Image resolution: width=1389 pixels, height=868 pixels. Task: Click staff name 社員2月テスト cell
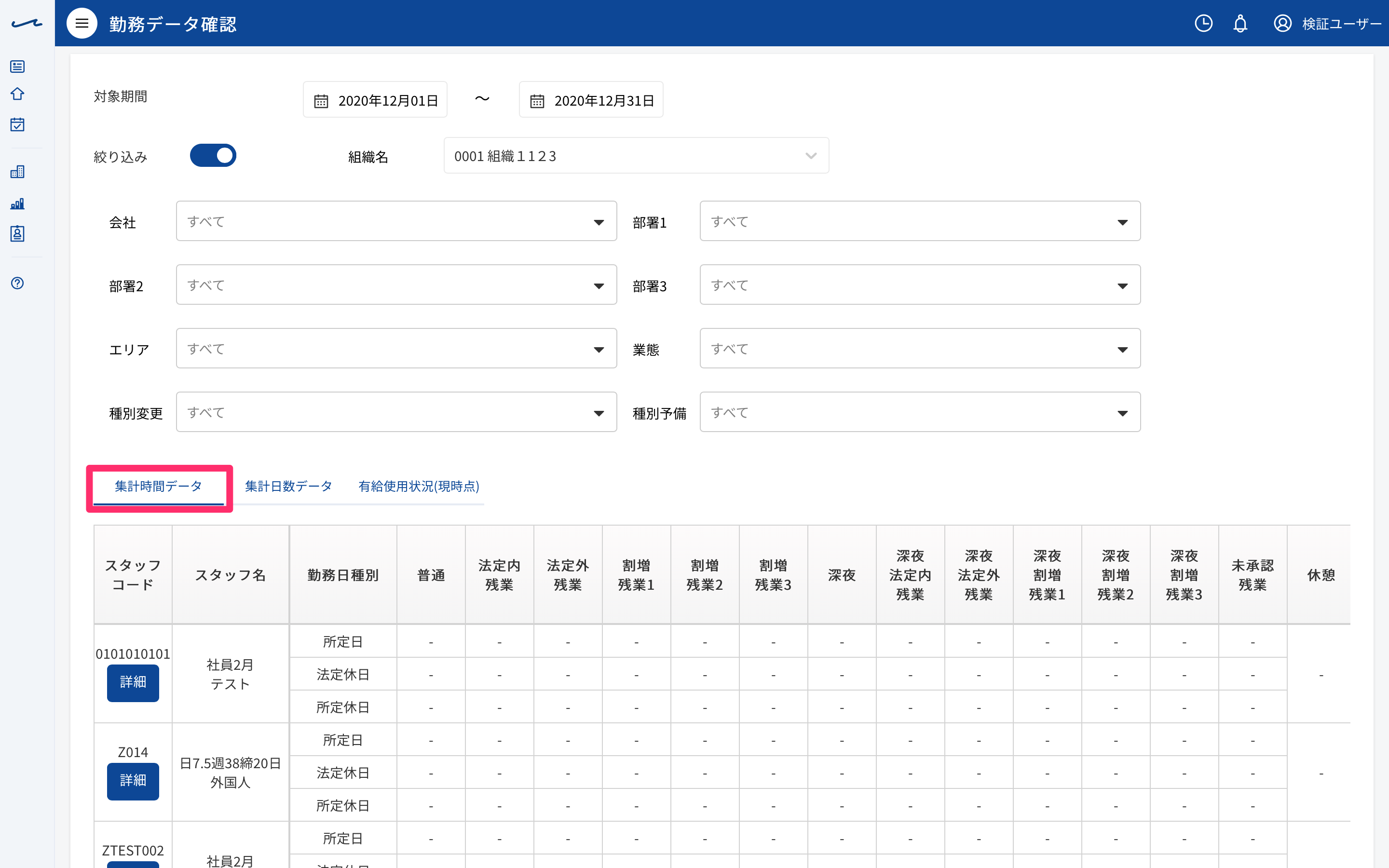coord(230,675)
